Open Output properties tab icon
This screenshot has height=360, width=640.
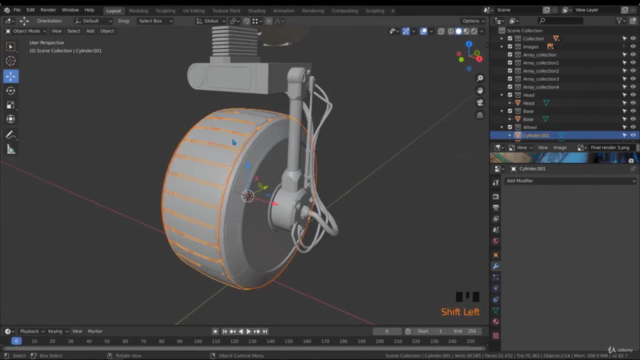(x=496, y=208)
